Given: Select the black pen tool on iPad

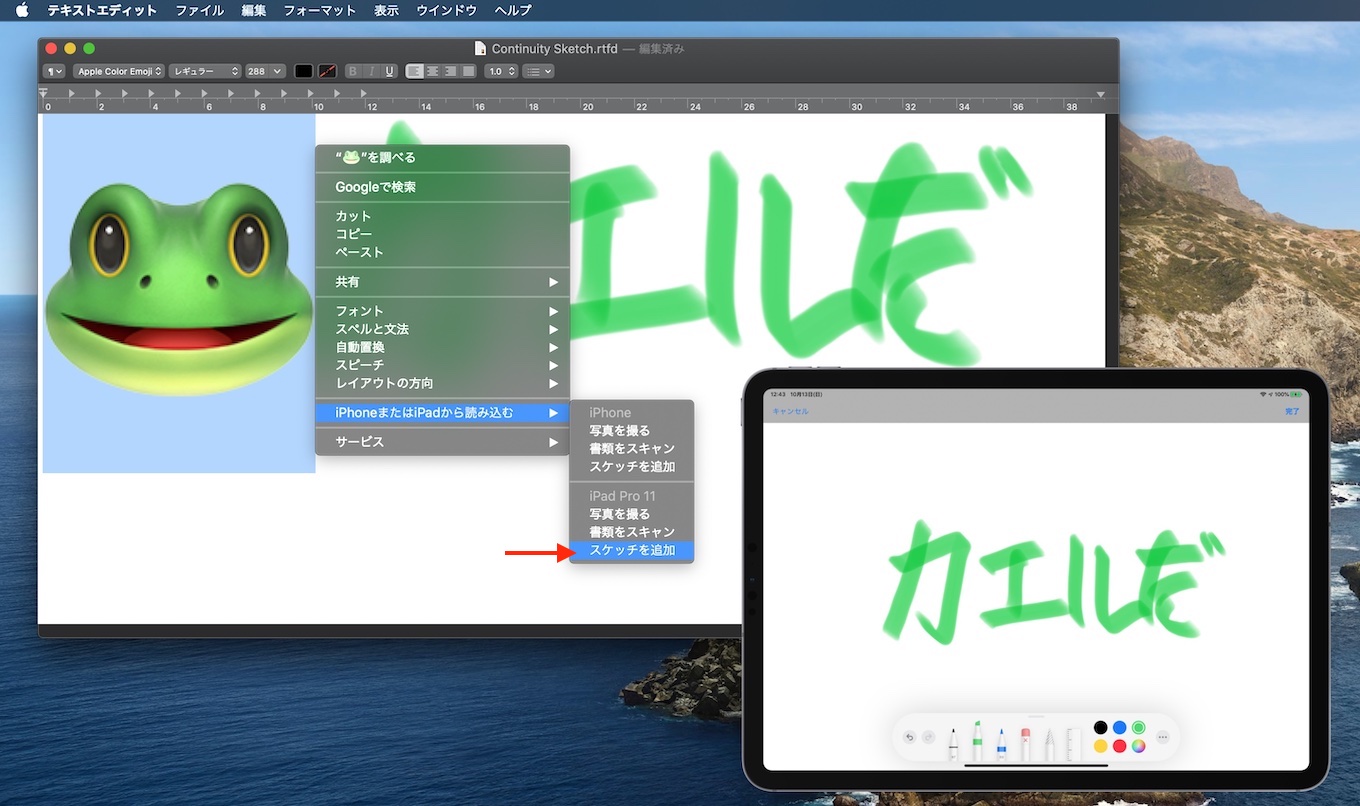Looking at the screenshot, I should (x=952, y=743).
